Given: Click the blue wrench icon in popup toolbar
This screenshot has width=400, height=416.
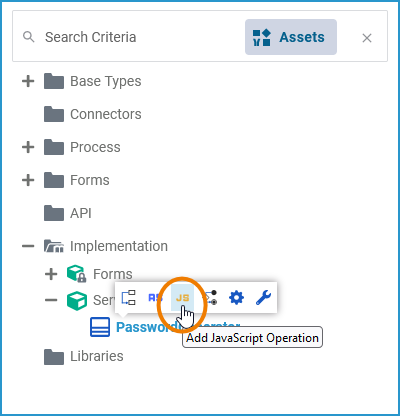Looking at the screenshot, I should 263,298.
